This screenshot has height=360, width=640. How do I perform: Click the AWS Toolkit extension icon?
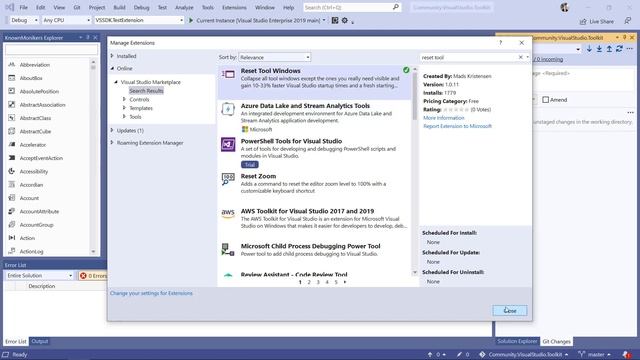[228, 213]
